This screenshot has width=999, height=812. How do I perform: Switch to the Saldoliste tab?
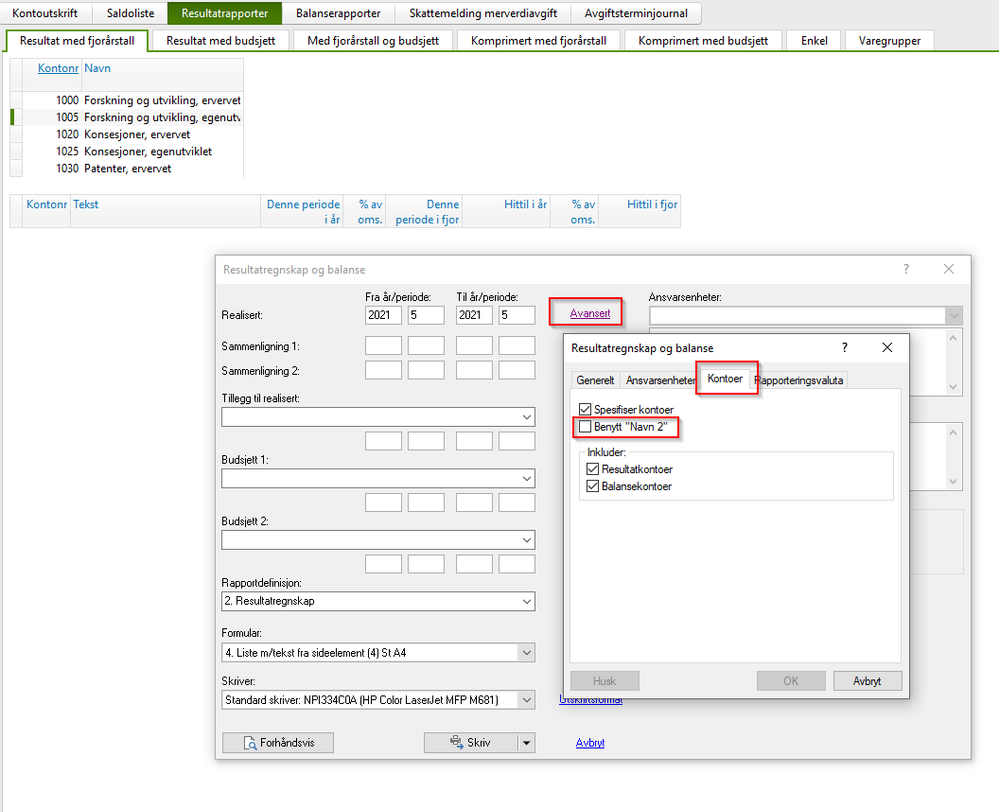coord(130,13)
